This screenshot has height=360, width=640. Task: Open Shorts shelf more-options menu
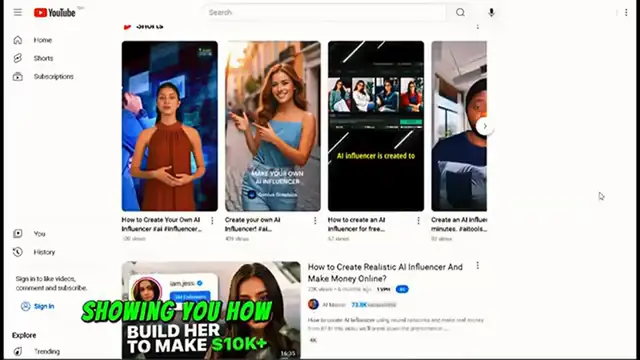click(478, 27)
